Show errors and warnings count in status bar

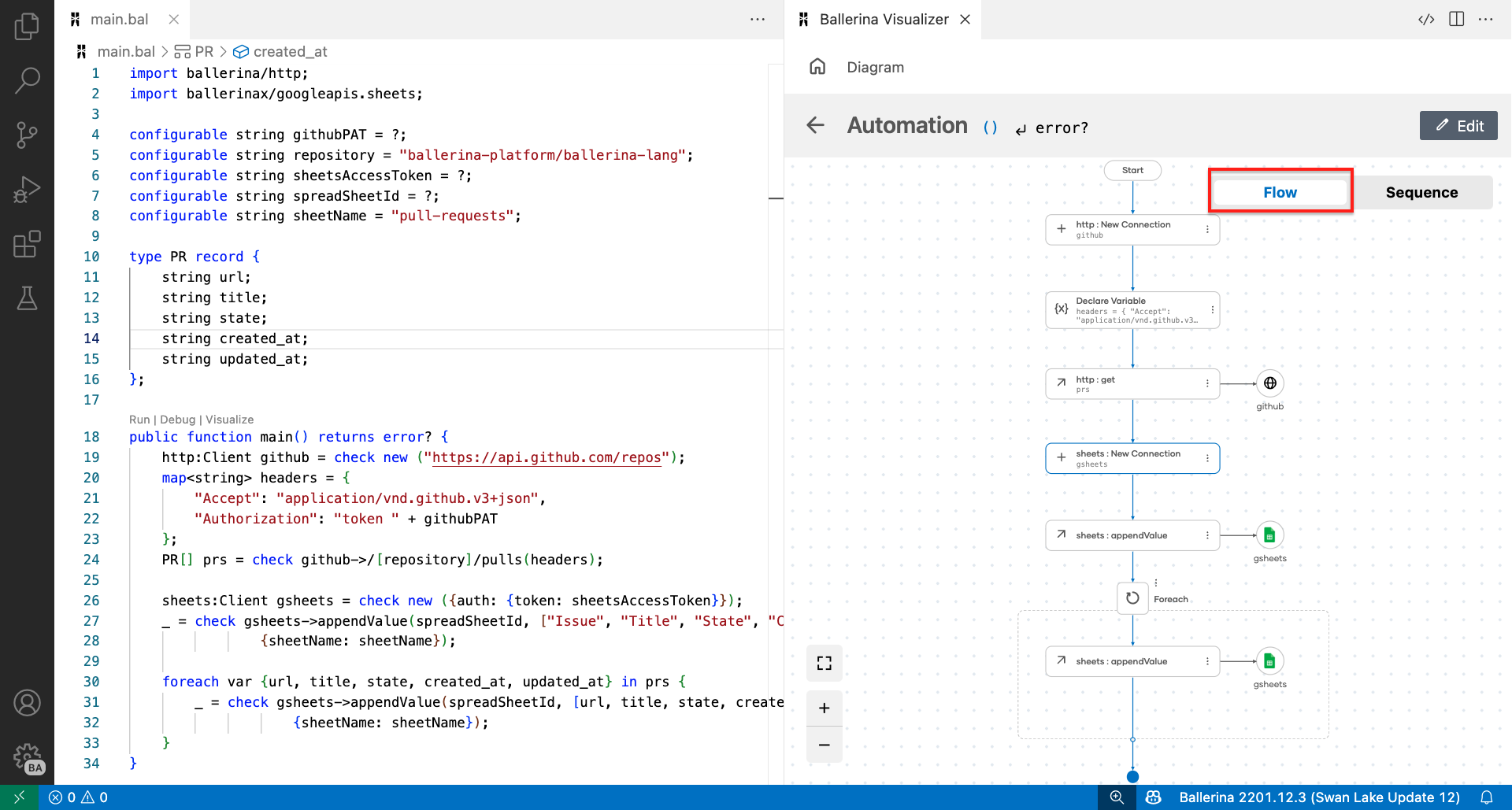point(79,797)
